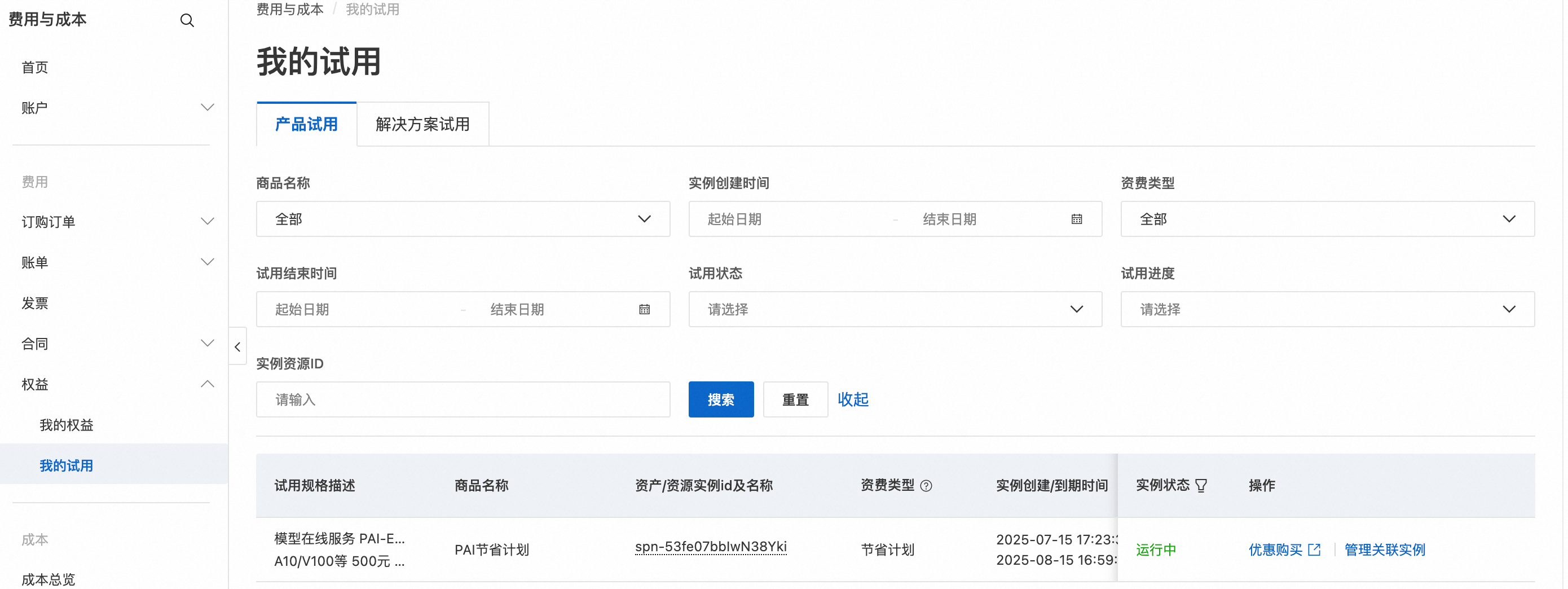This screenshot has height=589, width=1568.
Task: Click the external-link icon after 优惠购买
Action: pyautogui.click(x=1314, y=550)
